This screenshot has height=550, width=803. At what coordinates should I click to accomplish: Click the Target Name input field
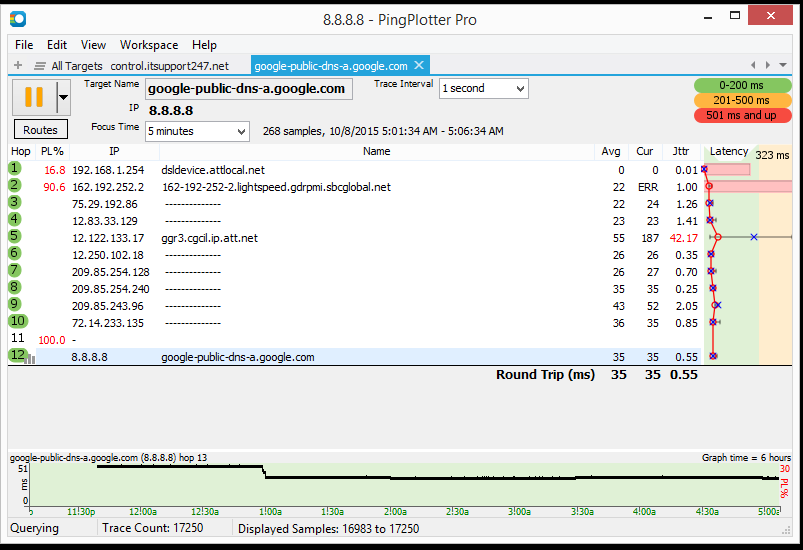click(249, 89)
